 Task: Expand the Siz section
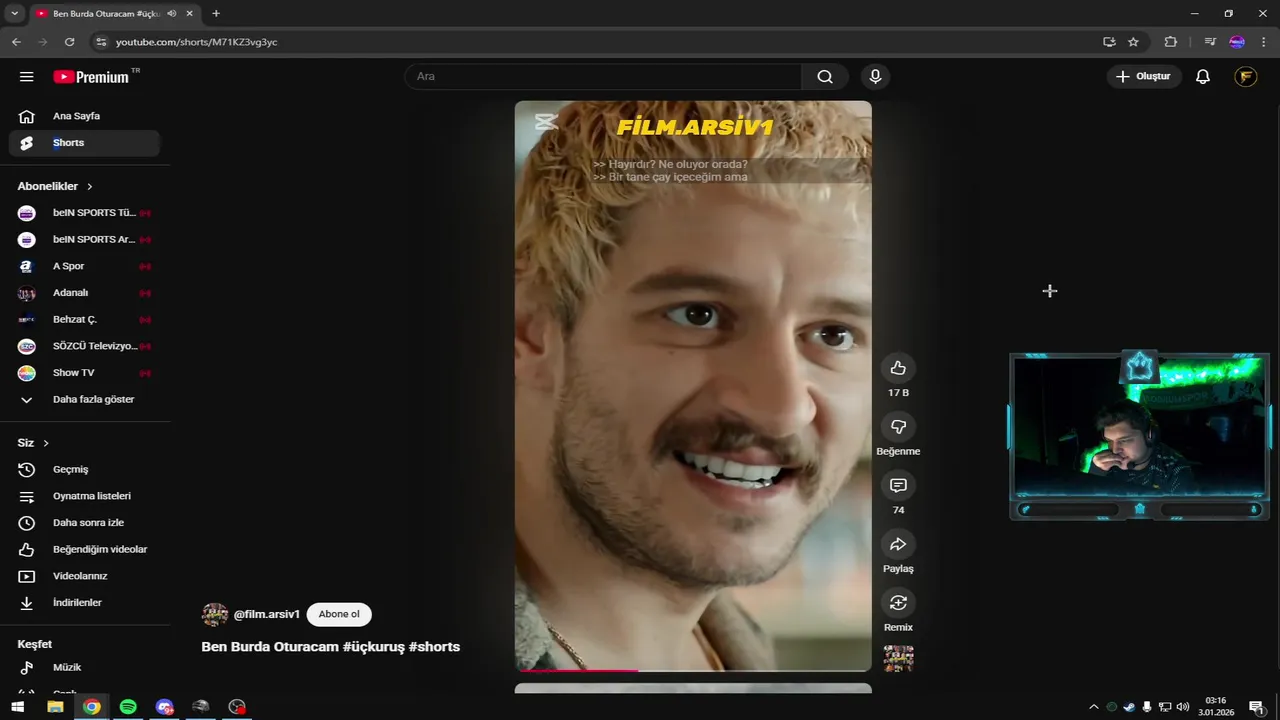[x=33, y=443]
